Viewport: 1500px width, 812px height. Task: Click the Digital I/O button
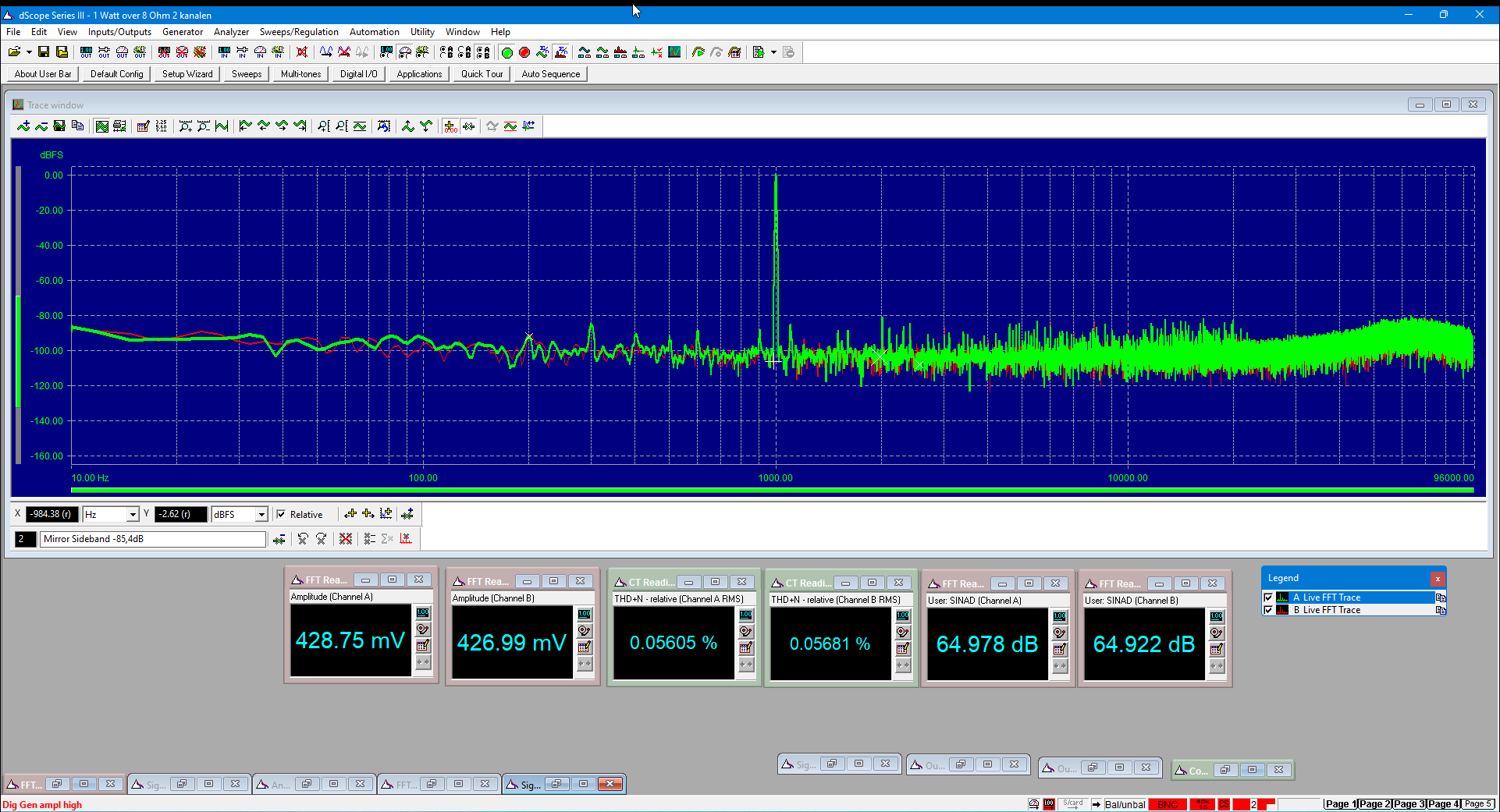(x=358, y=74)
